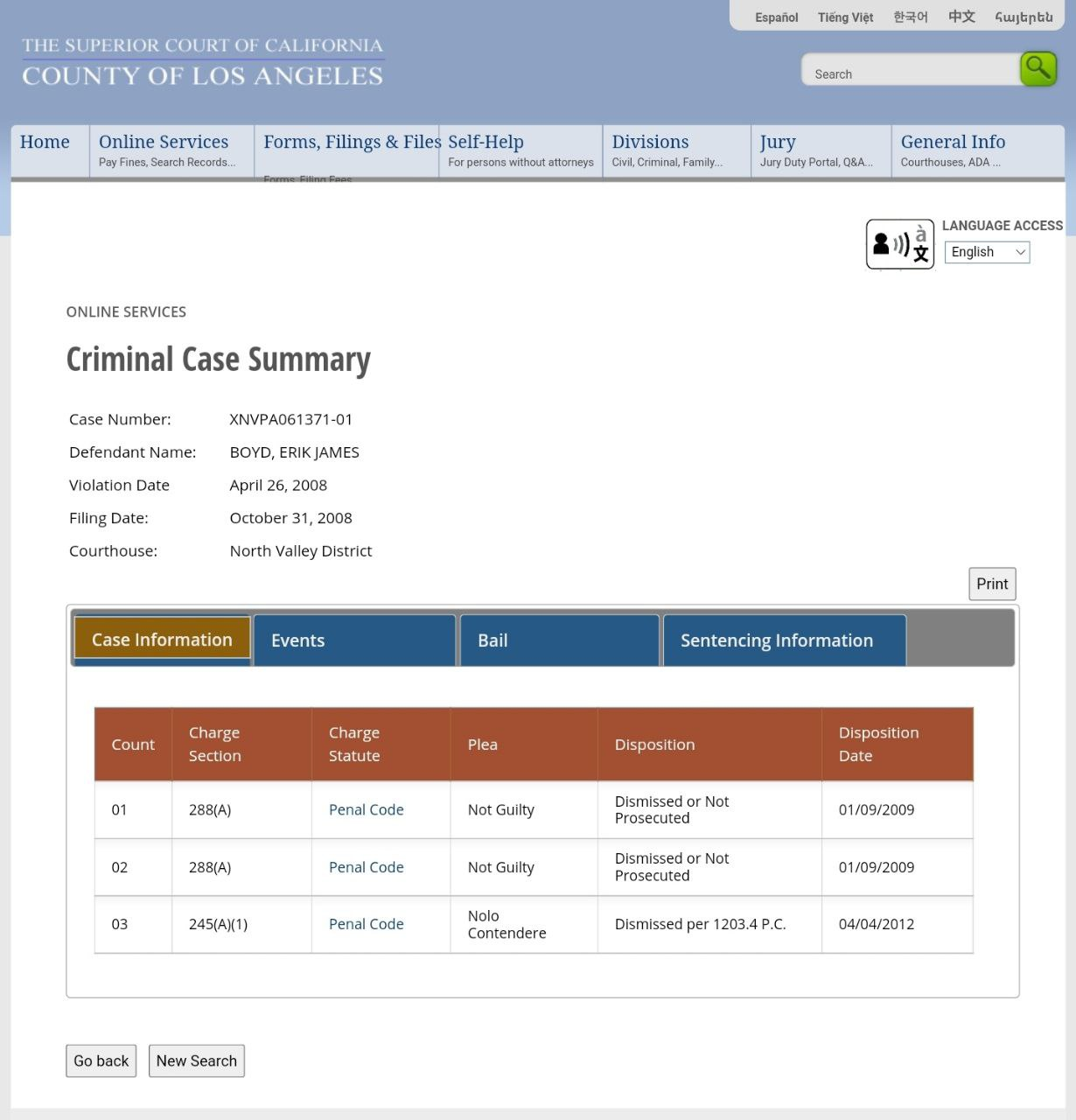This screenshot has width=1076, height=1120.
Task: Select courthouse North Valley District text
Action: pos(301,551)
